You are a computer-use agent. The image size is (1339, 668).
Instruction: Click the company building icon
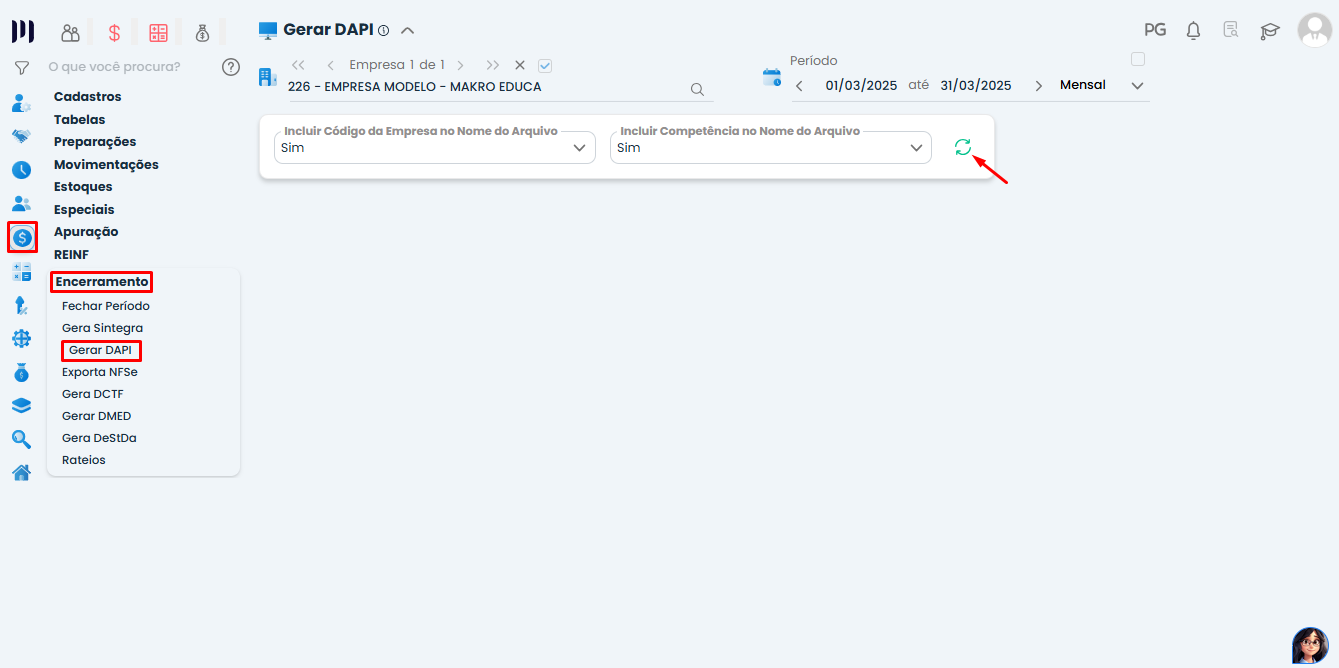pyautogui.click(x=268, y=77)
